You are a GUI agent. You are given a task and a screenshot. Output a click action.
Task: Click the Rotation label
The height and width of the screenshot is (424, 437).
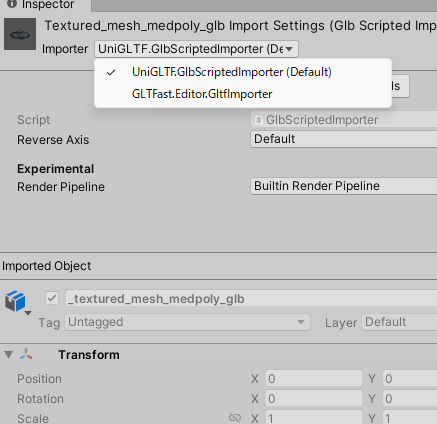40,399
